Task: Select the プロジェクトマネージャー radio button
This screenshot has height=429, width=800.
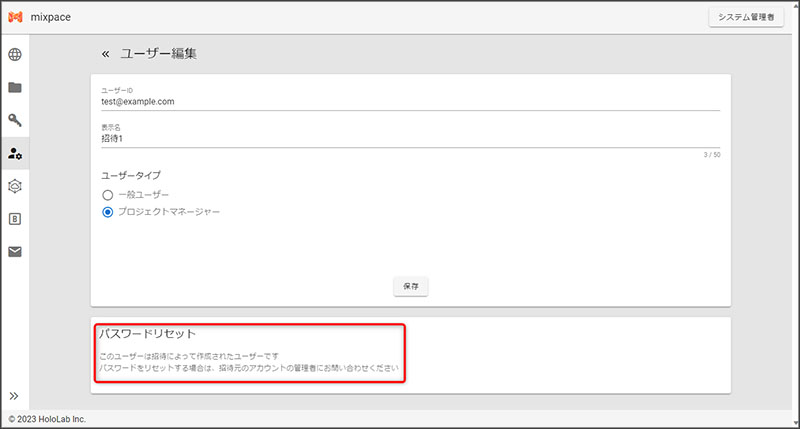Action: (x=108, y=212)
